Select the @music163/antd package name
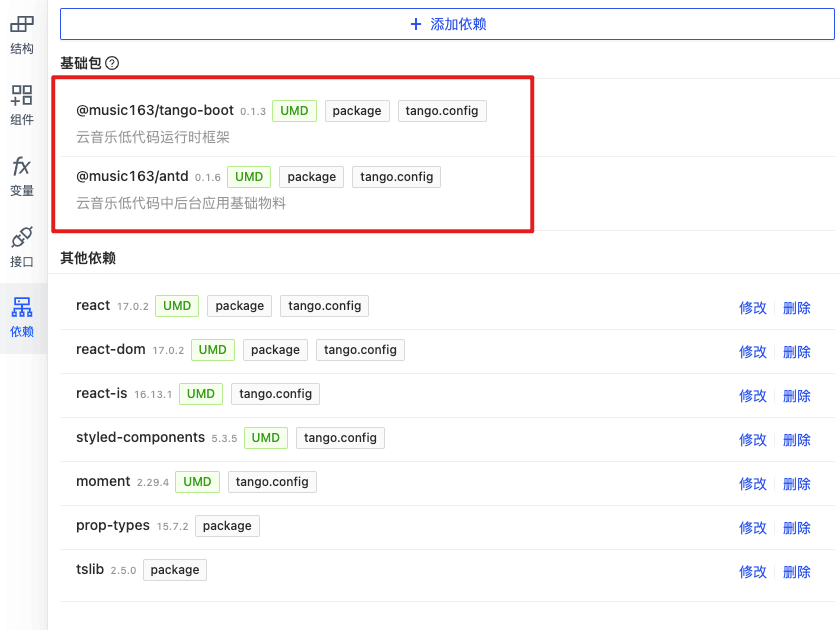 [132, 176]
